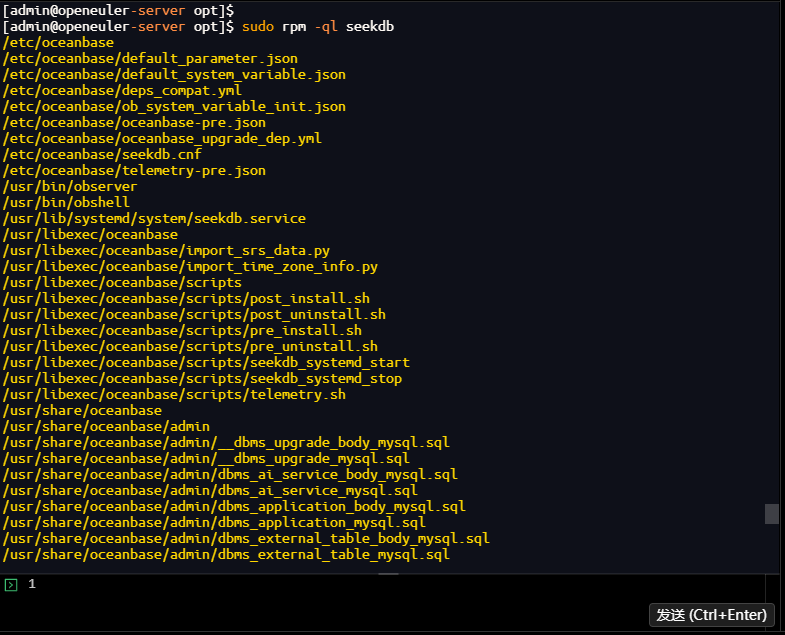Click the 发送 (Ctrl+Enter) send button

712,614
